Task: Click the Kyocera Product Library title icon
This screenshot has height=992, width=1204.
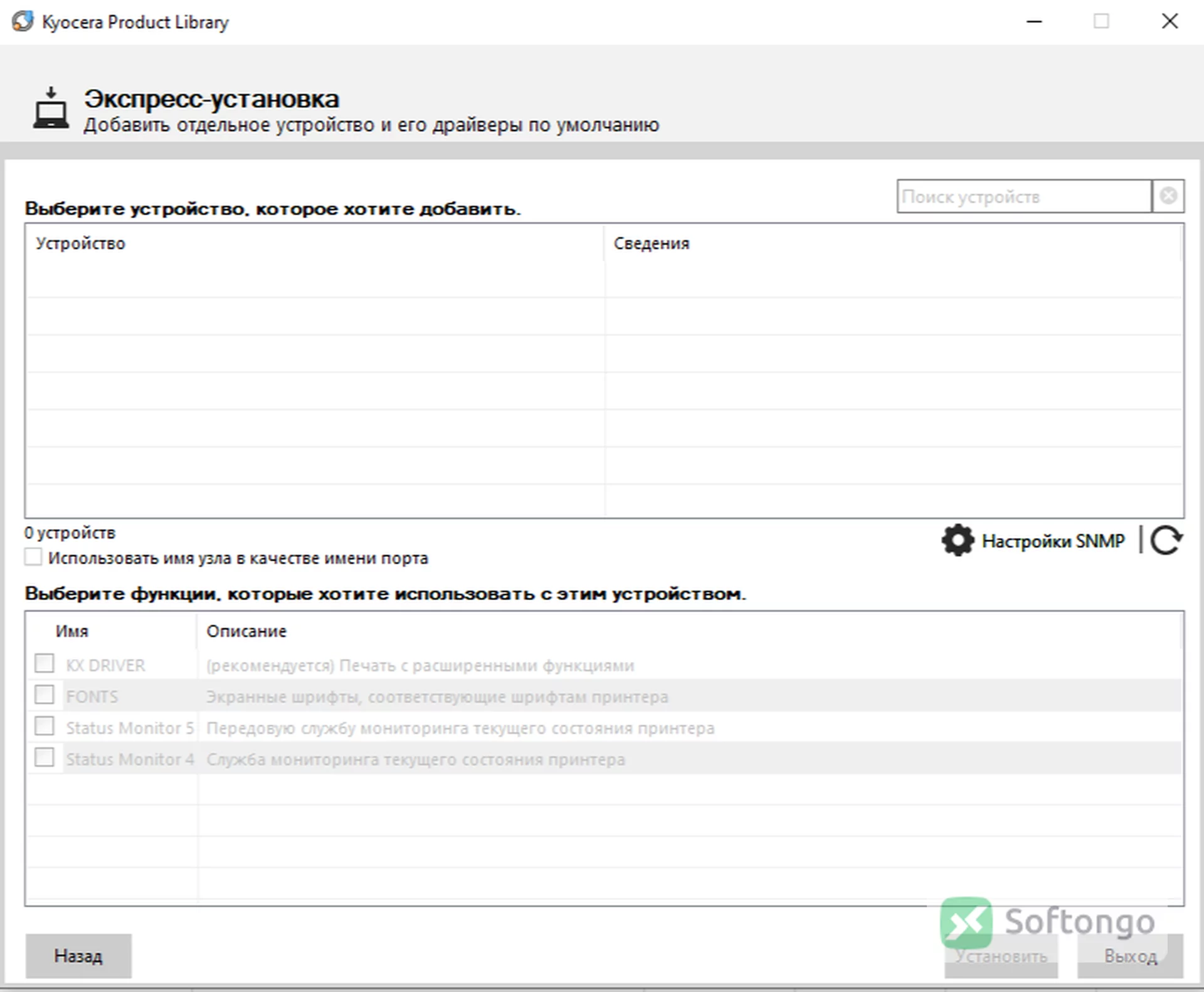Action: pyautogui.click(x=23, y=21)
